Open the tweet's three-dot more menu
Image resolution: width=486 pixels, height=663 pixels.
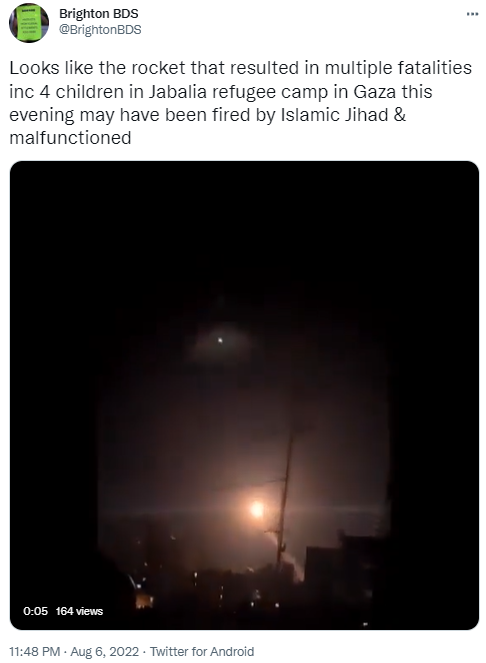pos(472,14)
